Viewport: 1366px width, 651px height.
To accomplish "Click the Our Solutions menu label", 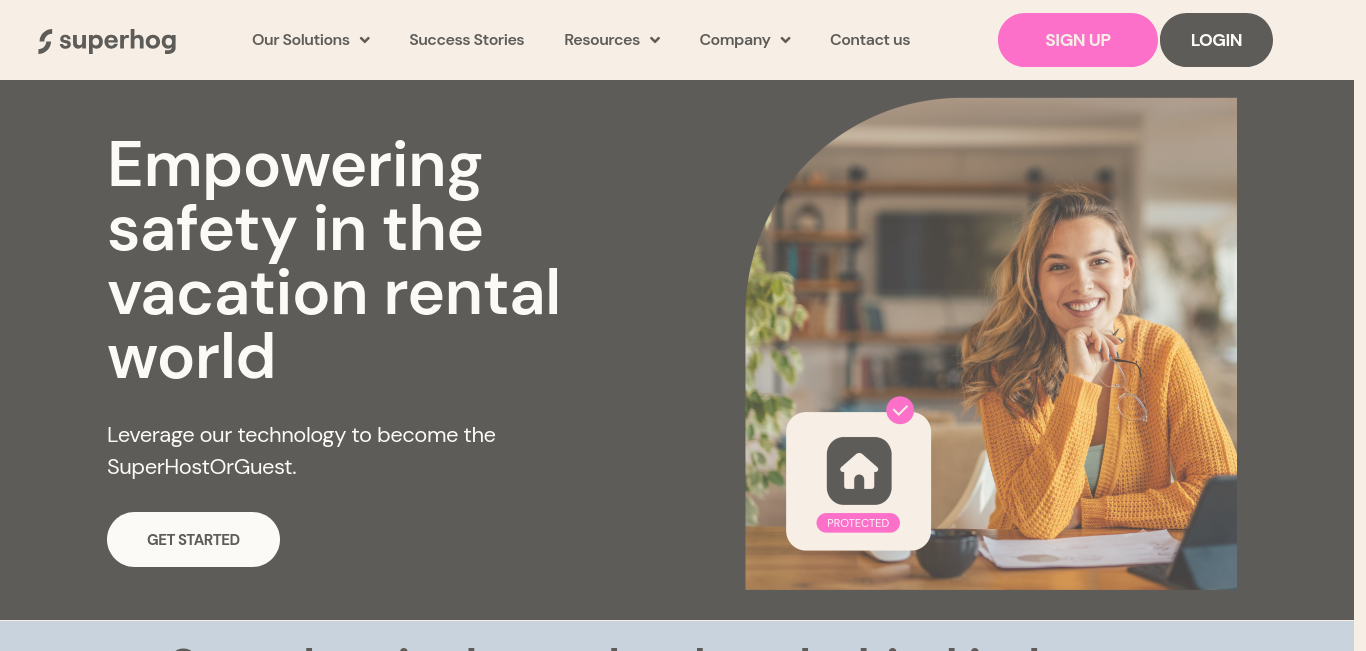I will pos(301,40).
